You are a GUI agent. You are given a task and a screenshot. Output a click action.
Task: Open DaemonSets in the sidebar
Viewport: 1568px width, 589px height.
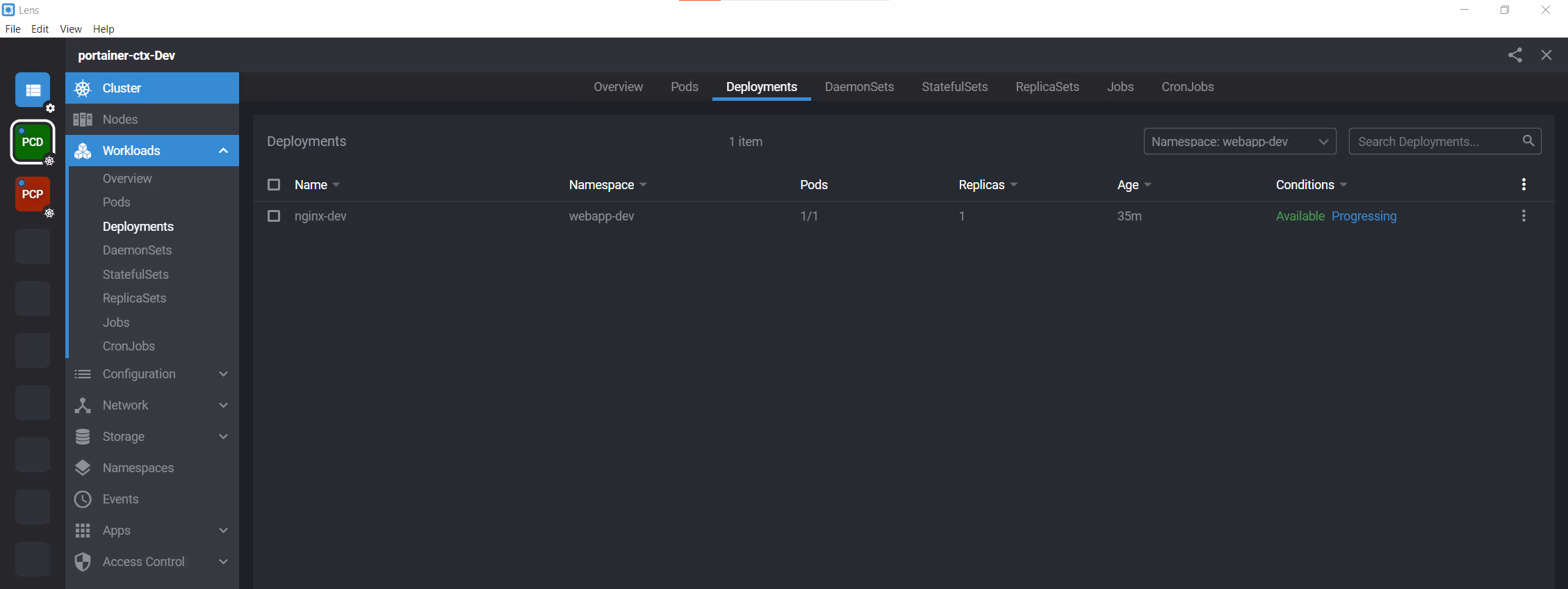[x=137, y=250]
